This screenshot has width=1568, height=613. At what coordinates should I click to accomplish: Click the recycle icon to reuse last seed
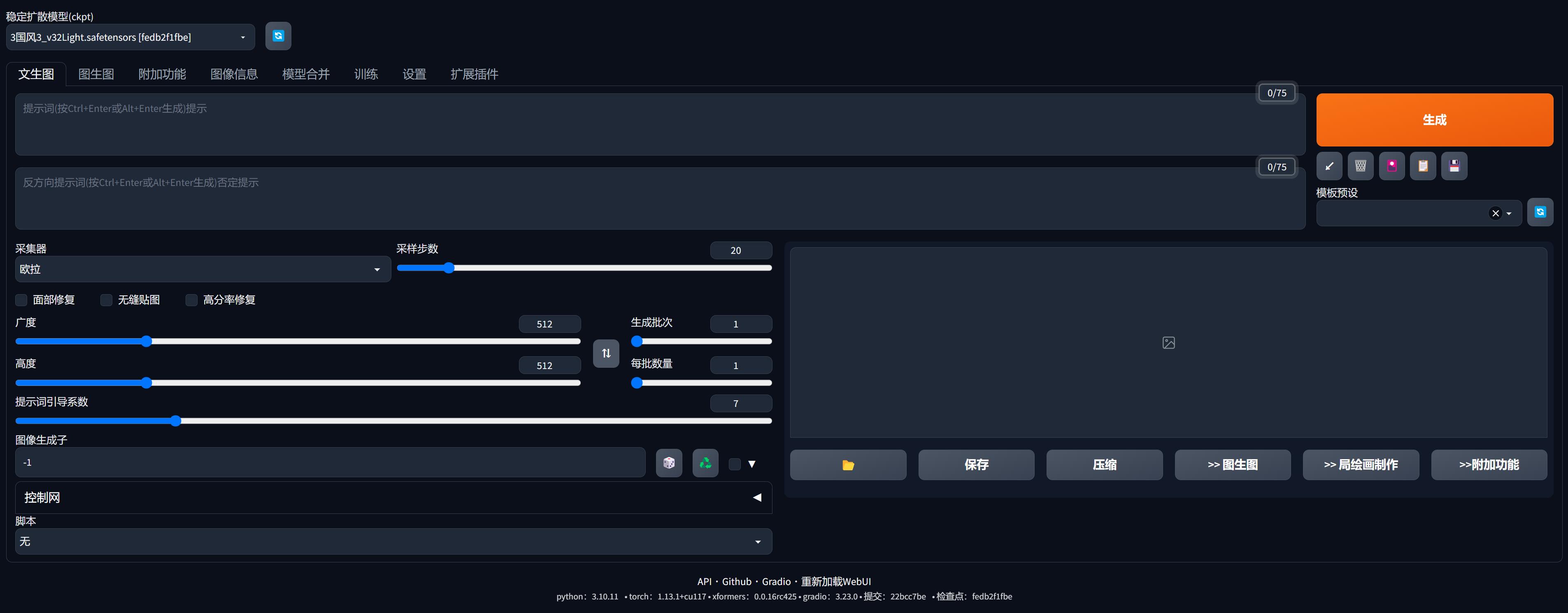(x=705, y=463)
